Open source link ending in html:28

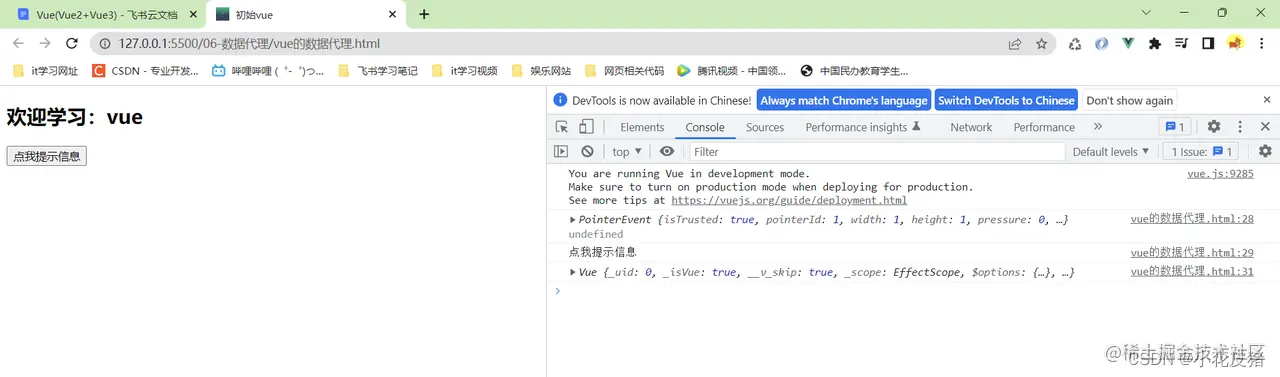1192,219
